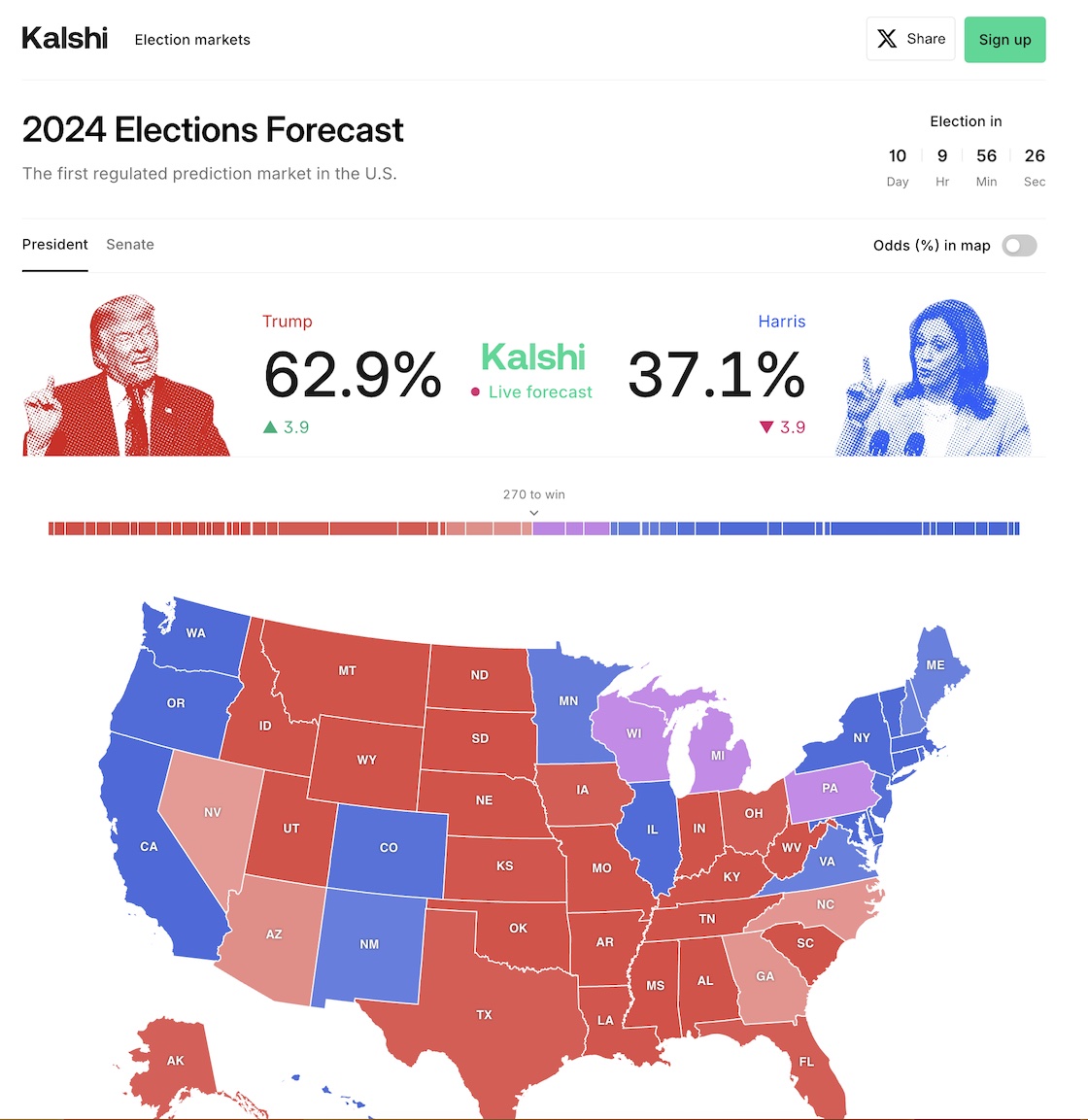
Task: Click the green up arrow under Trump
Action: click(270, 427)
